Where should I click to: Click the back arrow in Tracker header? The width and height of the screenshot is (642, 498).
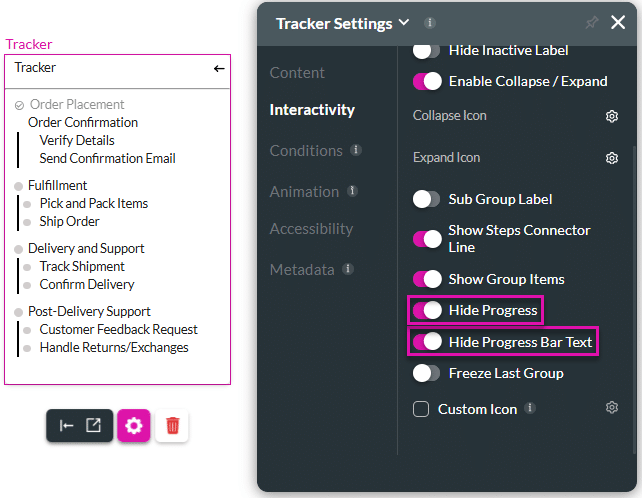pos(219,68)
